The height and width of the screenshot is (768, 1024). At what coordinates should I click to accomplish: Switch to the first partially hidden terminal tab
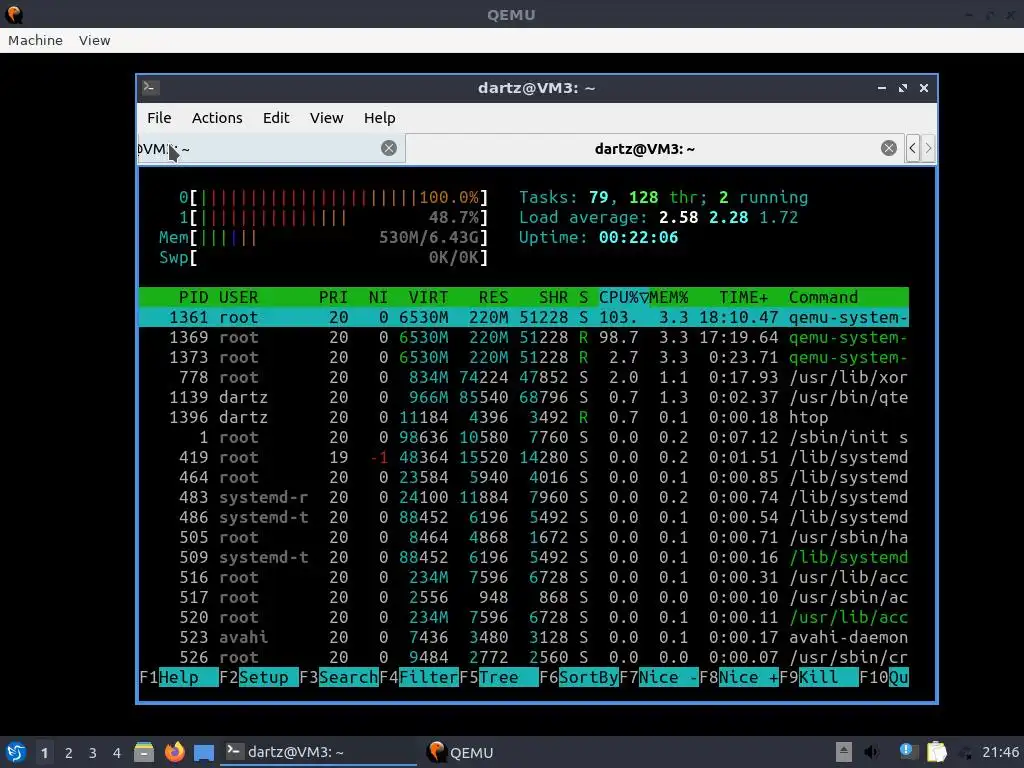[271, 148]
